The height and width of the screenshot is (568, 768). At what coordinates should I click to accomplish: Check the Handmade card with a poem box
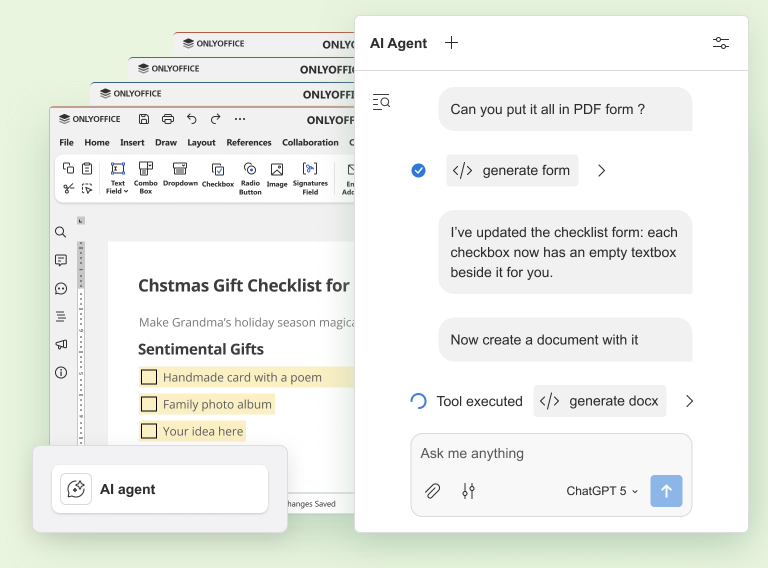pos(149,377)
